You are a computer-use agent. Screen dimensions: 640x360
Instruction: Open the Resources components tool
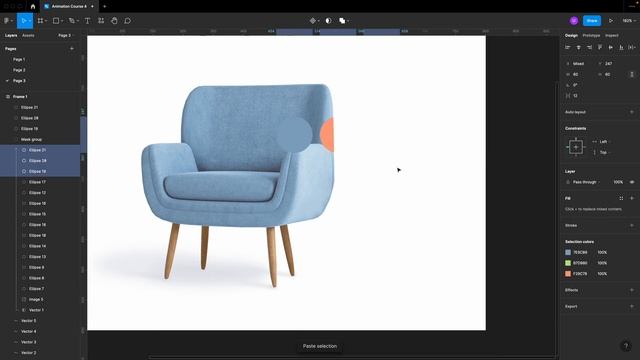tap(101, 20)
